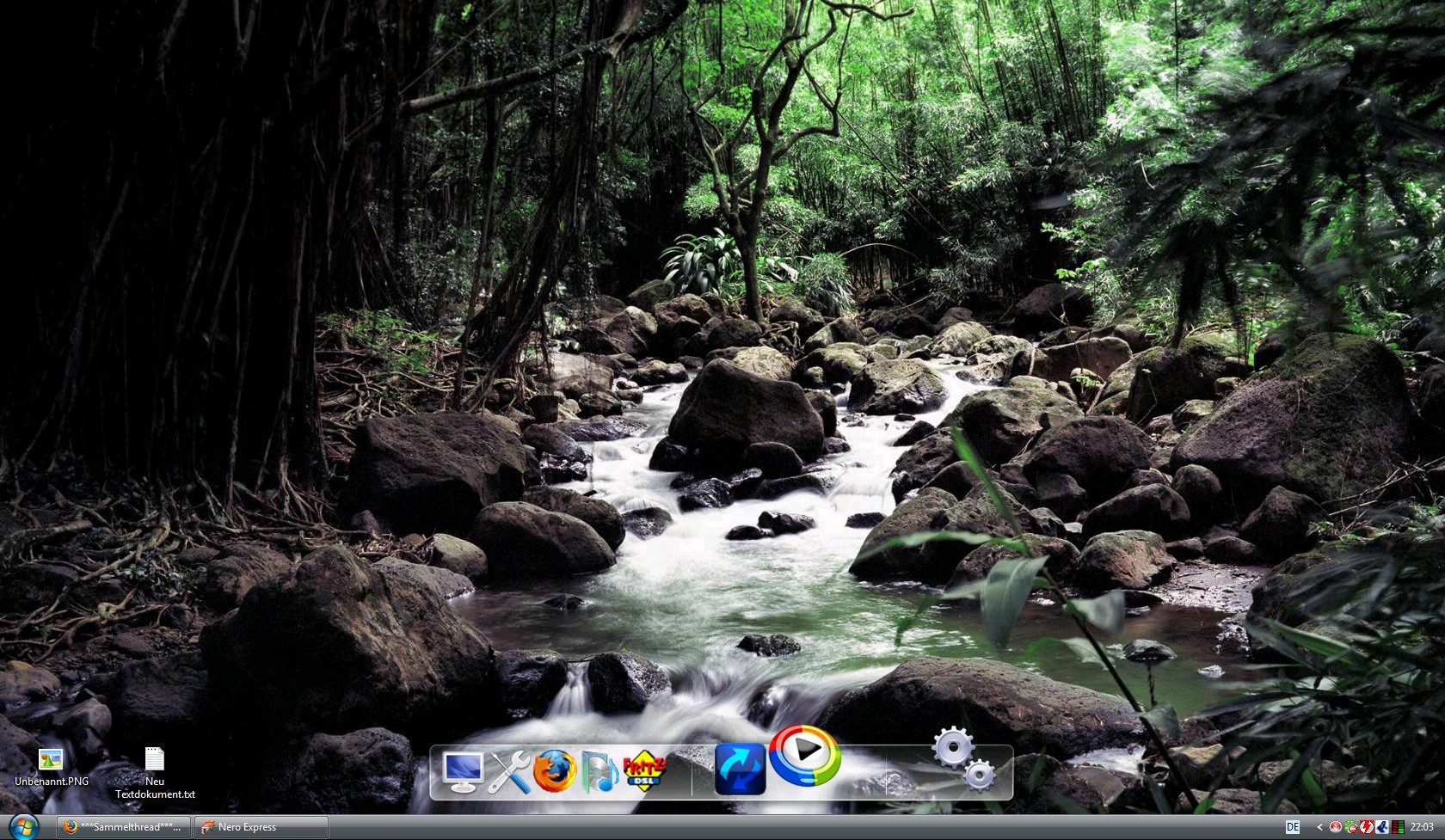Click the red lightning bolt tray icon
This screenshot has width=1445, height=840.
click(1367, 827)
